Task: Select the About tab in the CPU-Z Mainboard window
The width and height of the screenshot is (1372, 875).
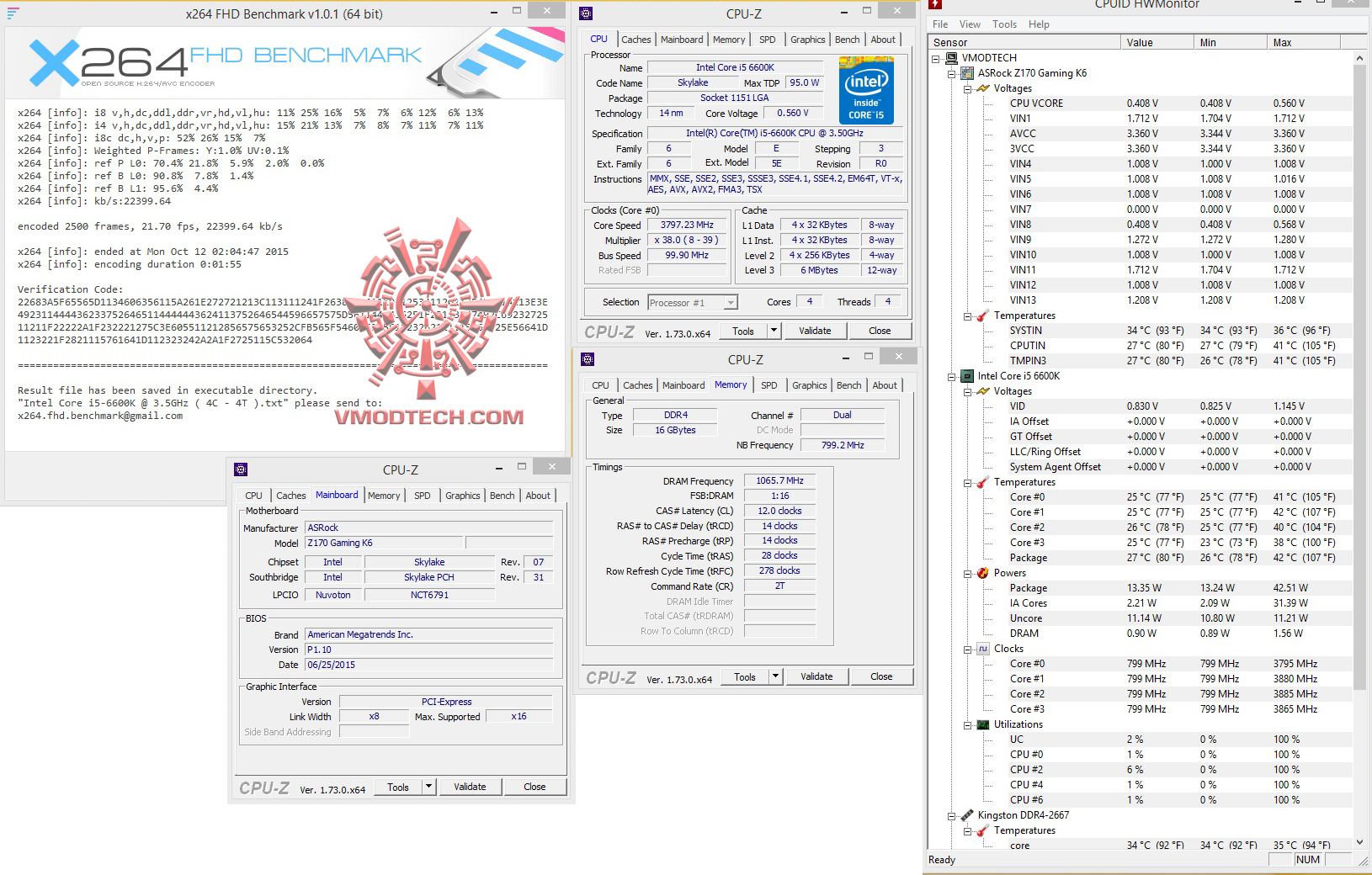Action: (539, 496)
